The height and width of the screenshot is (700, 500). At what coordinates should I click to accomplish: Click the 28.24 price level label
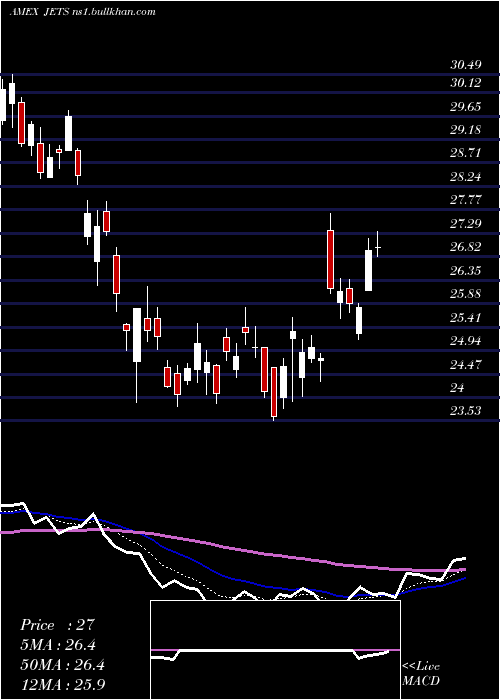tap(466, 177)
